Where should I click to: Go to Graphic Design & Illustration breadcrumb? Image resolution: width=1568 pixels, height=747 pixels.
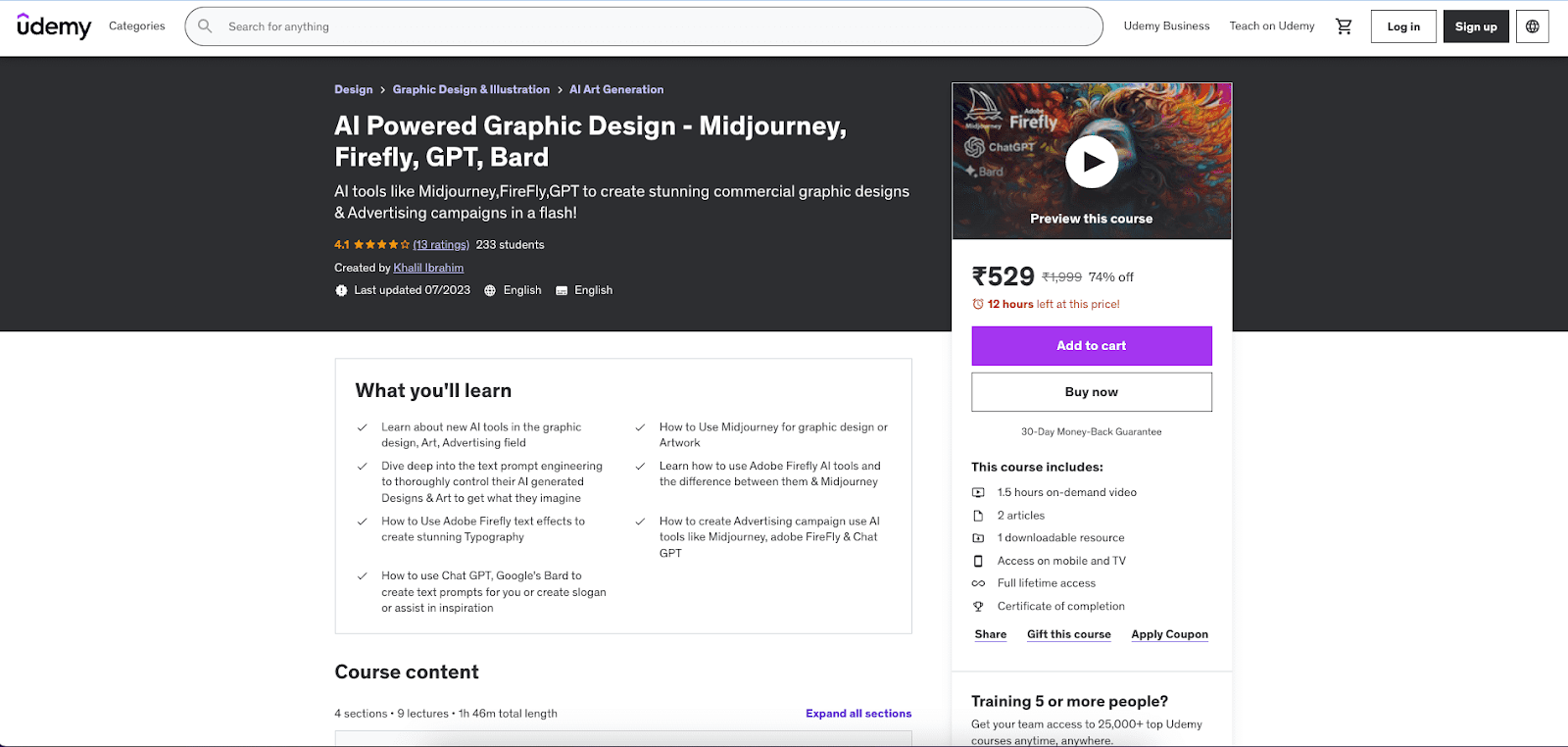pos(471,89)
